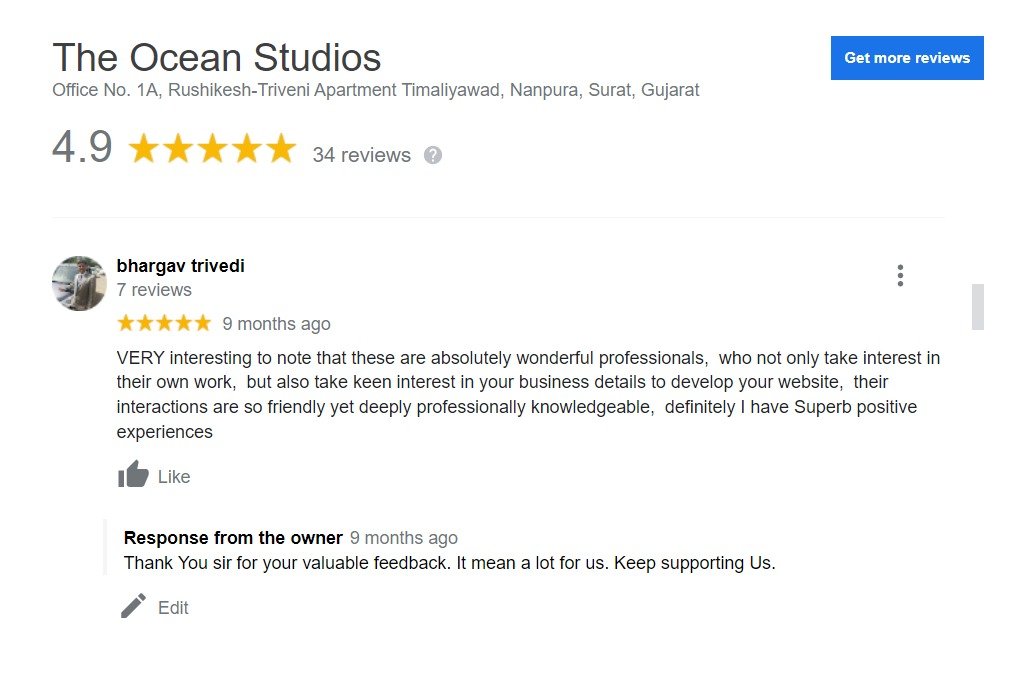Click the review's 9 months ago timestamp
Screen dimensions: 1028x683
276,324
